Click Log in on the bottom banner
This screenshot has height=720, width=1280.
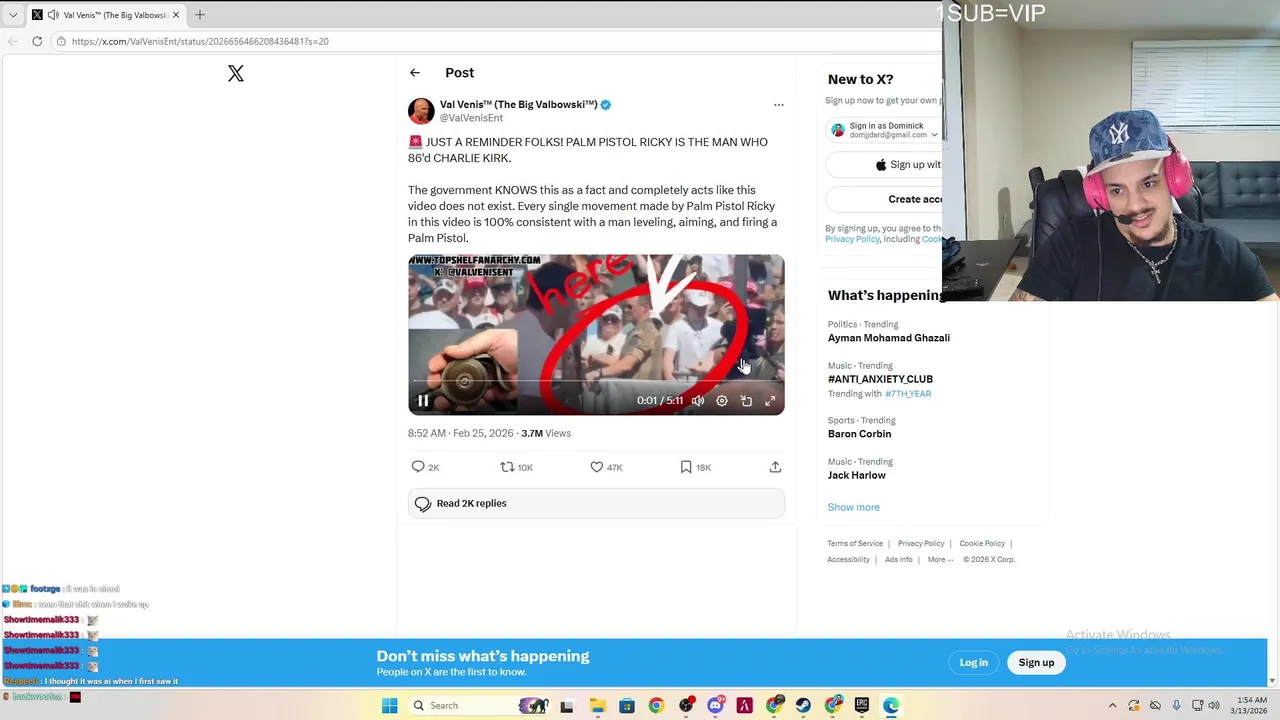[974, 663]
